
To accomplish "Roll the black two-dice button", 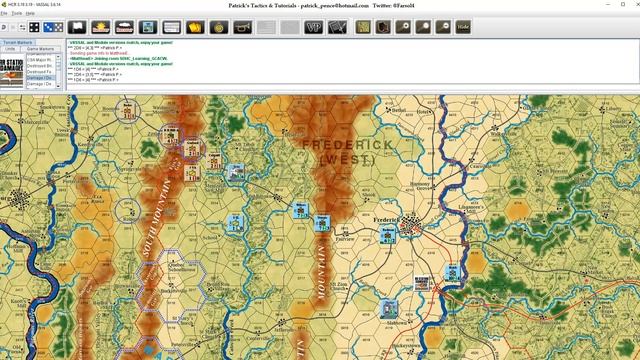I will (34, 27).
